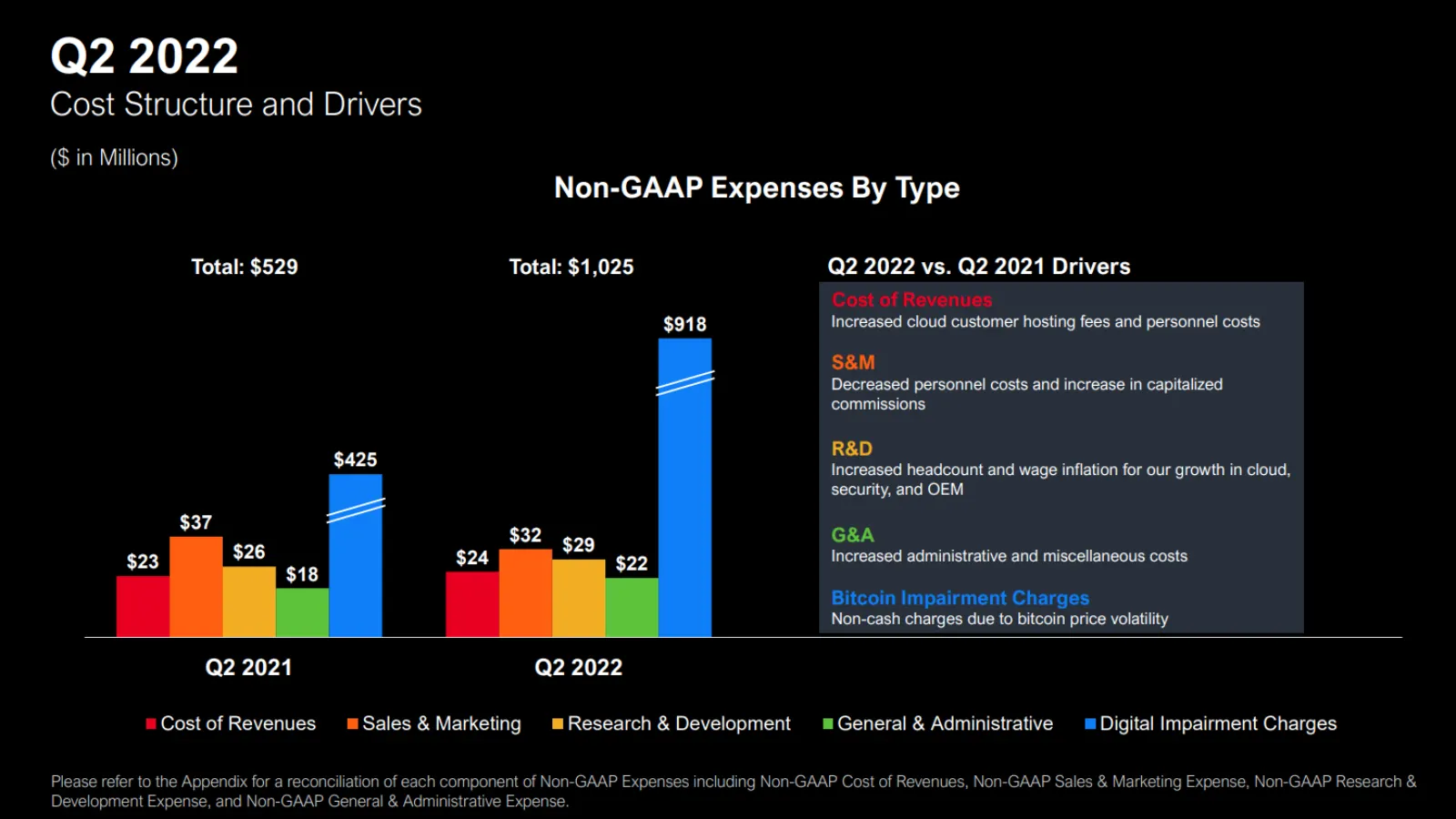
Task: Select the orange S&M driver heading
Action: point(853,362)
